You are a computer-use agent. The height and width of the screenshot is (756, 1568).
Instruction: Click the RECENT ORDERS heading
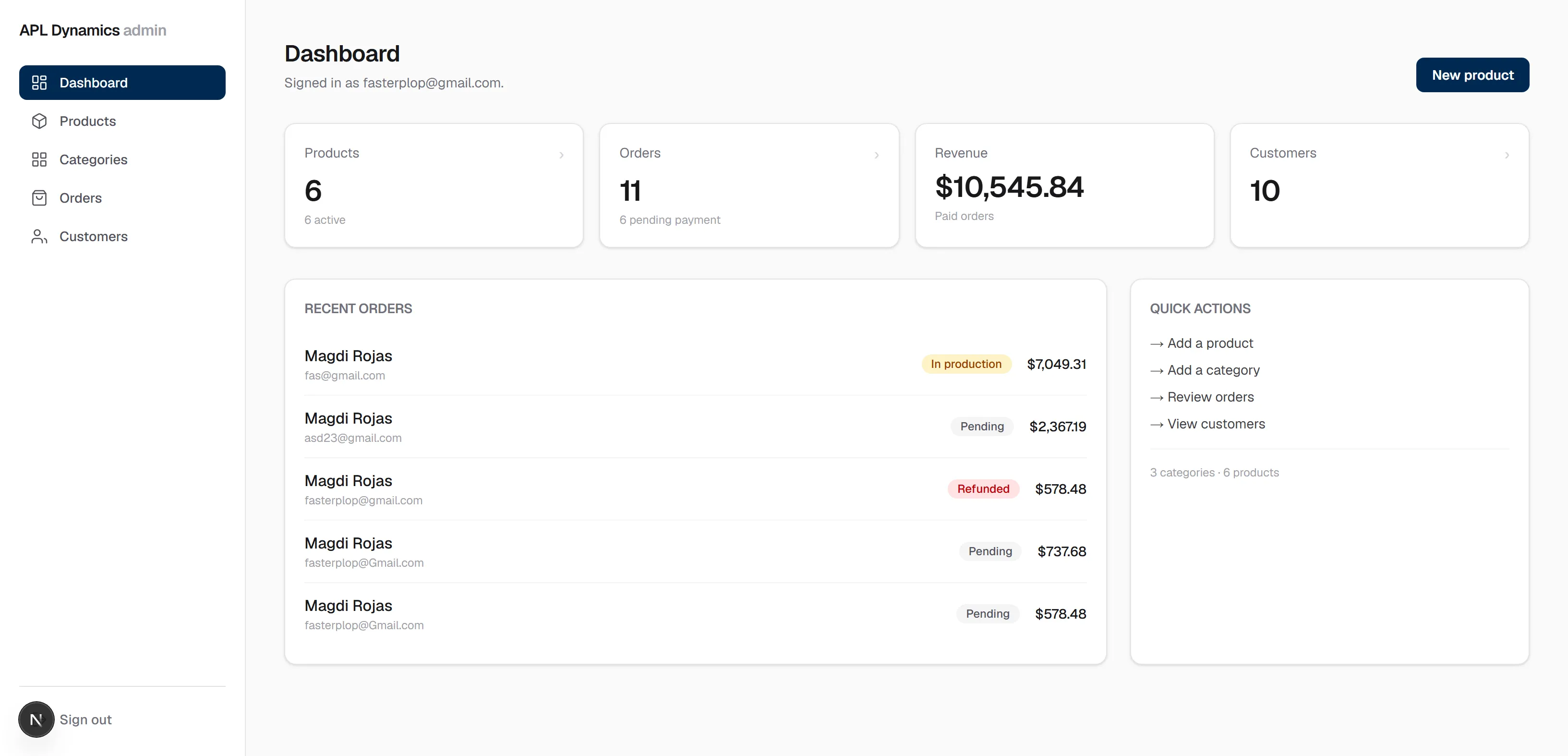click(x=358, y=309)
